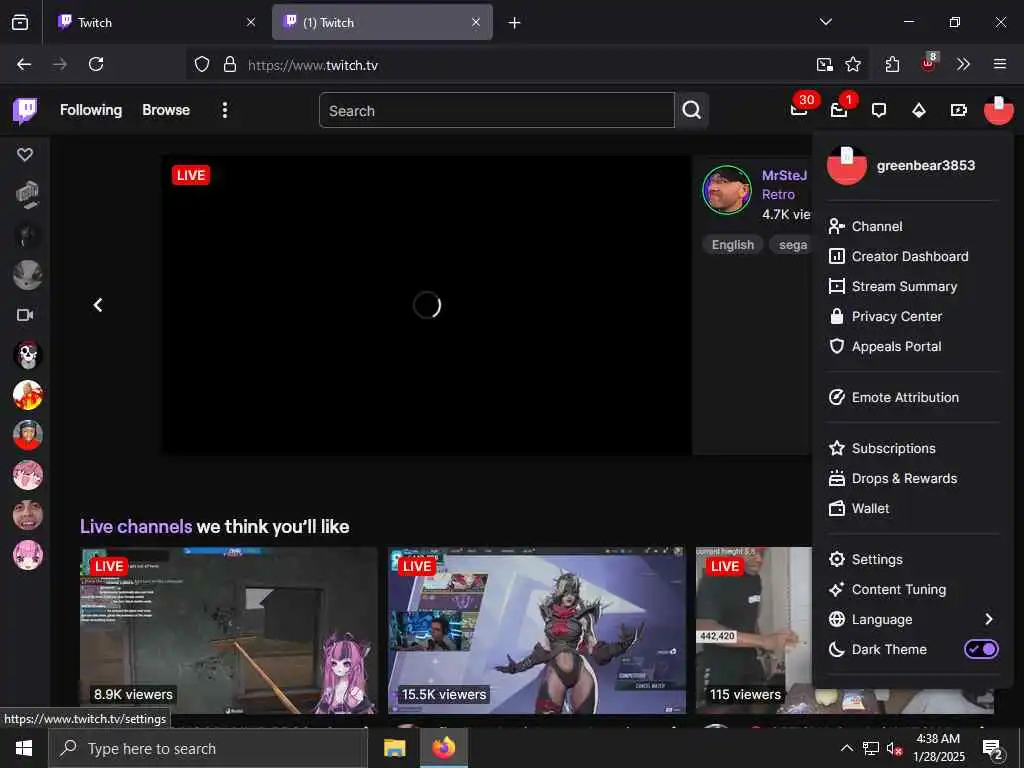Click Firefox shield tracking protection icon

tap(202, 64)
